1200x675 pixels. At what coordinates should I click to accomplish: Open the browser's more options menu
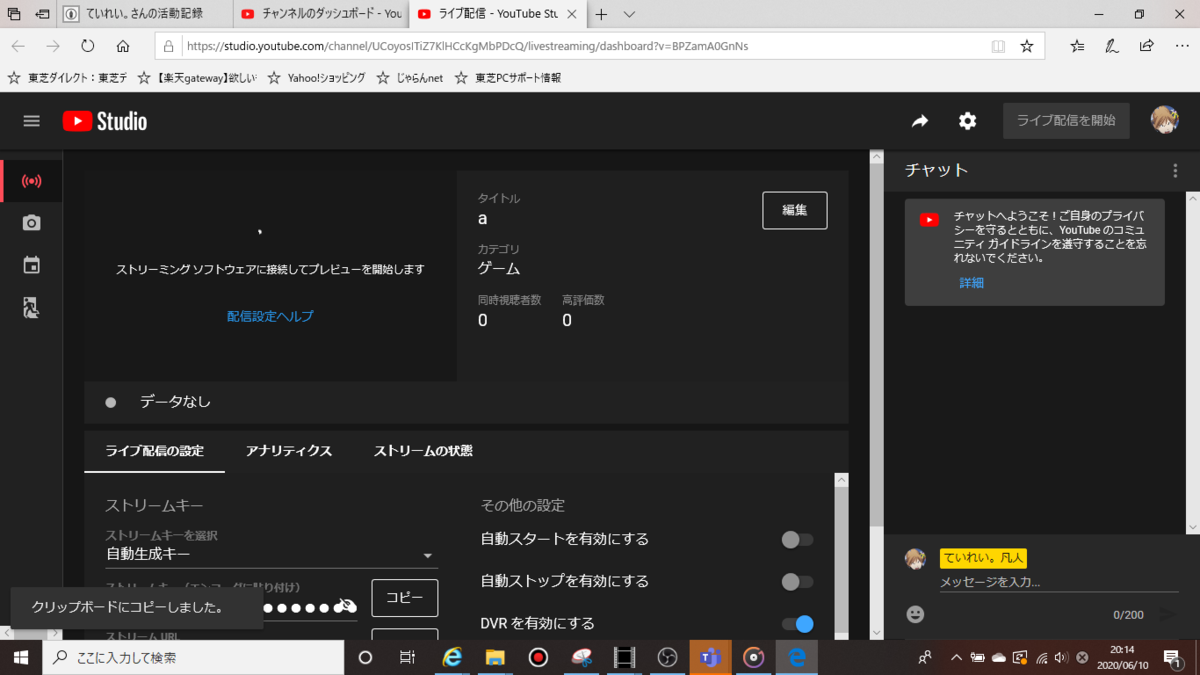(x=1182, y=45)
